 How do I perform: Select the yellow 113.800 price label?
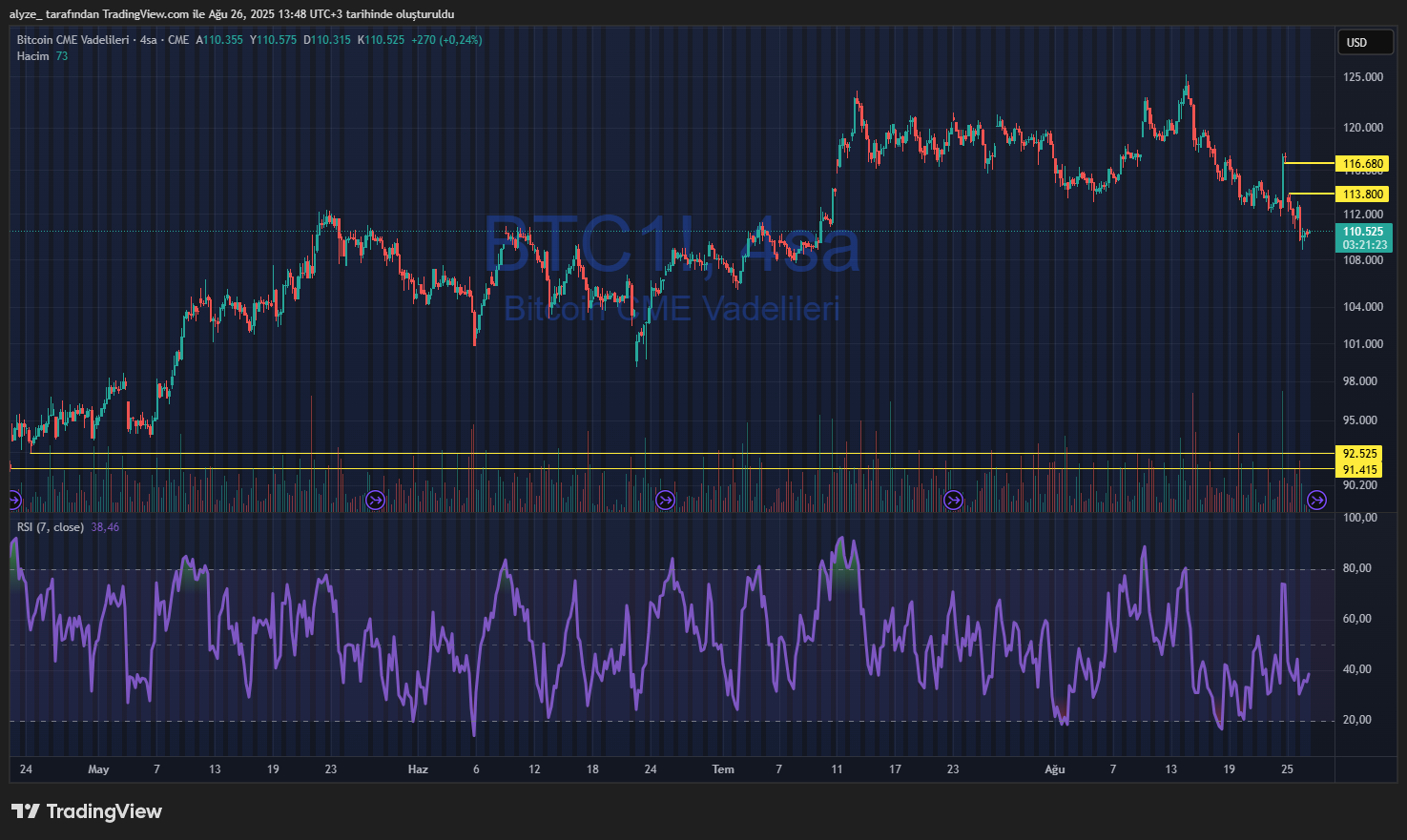(x=1363, y=195)
